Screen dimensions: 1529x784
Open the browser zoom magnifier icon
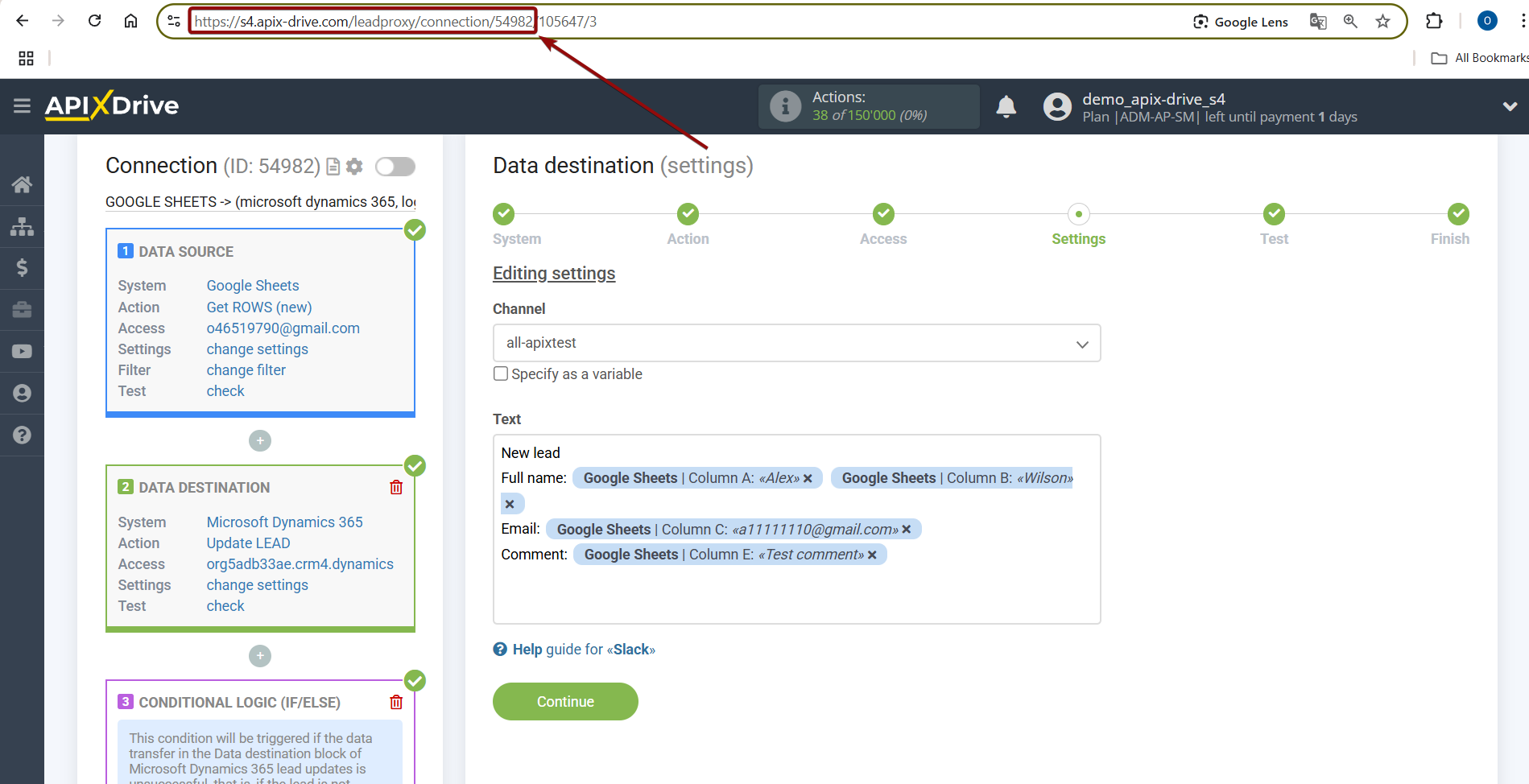1350,22
